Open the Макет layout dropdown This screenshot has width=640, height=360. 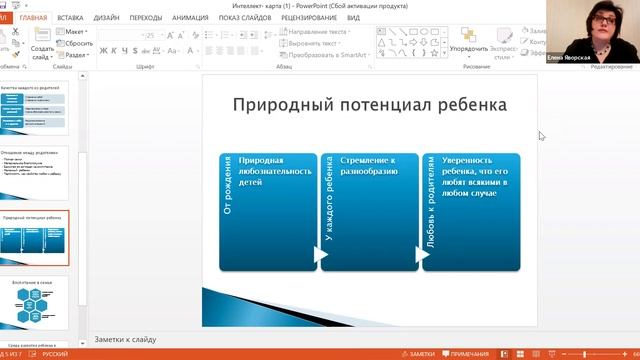72,31
